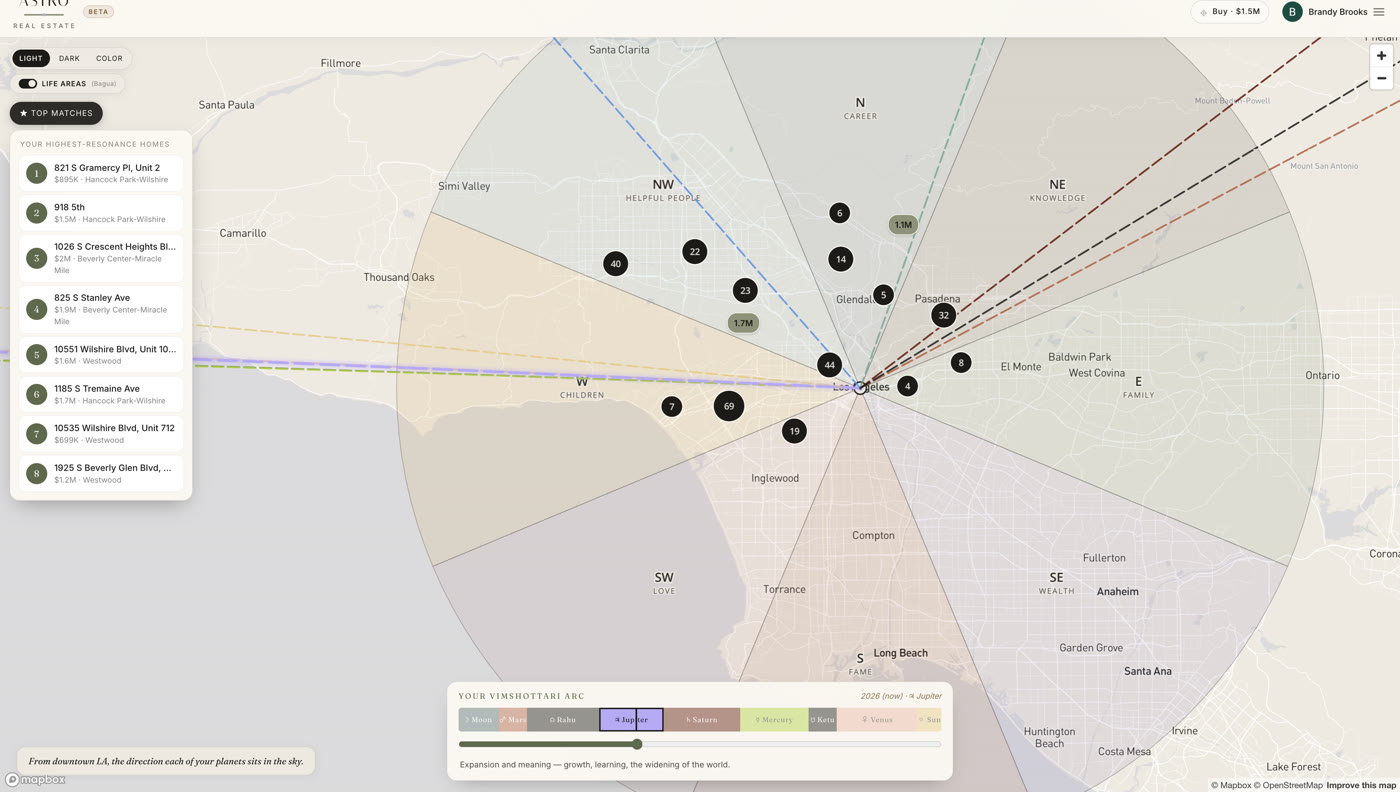Screen dimensions: 1400x792
Task: Open listing 918 5th
Action: coord(101,213)
